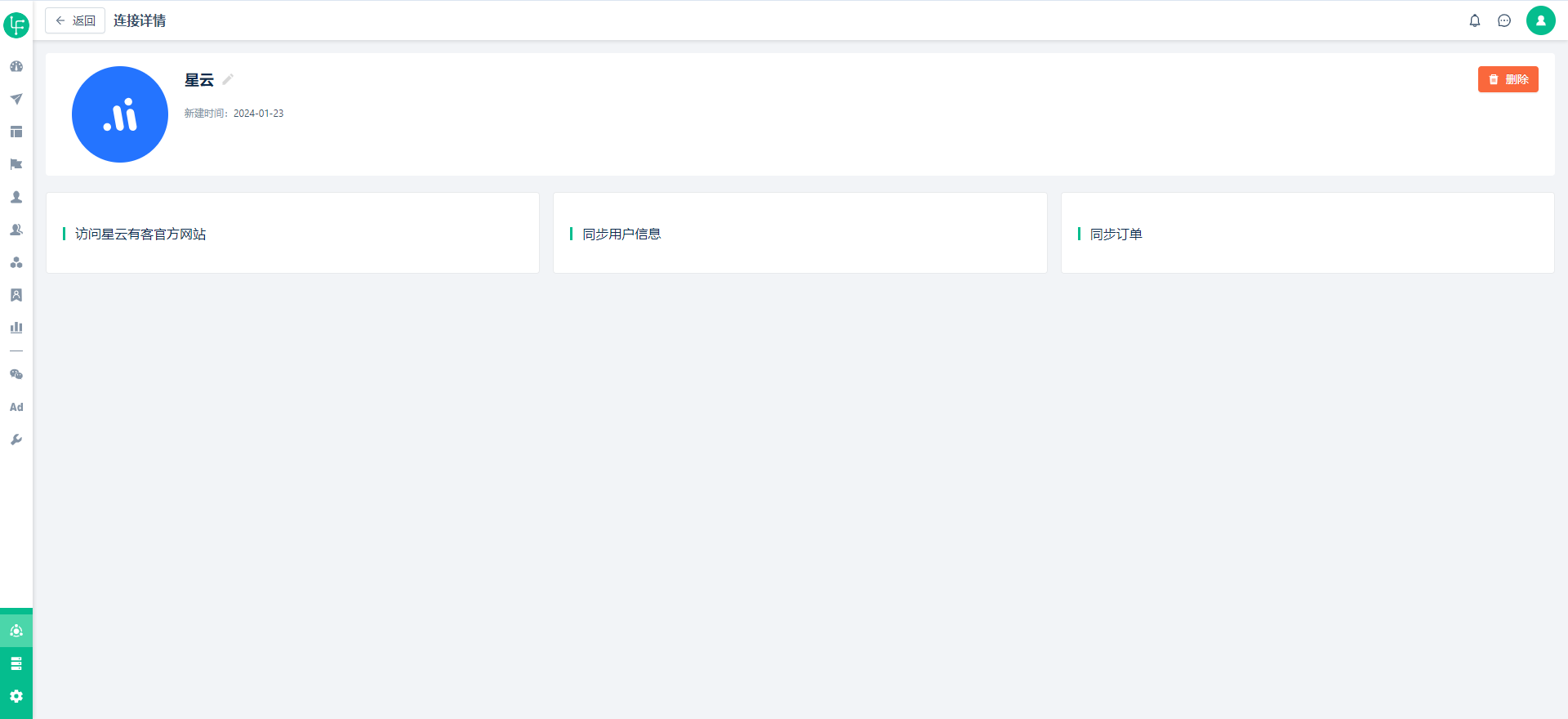Open the 访问星云有客官方网站 card
Screen dimensions: 1568x719
coord(292,233)
